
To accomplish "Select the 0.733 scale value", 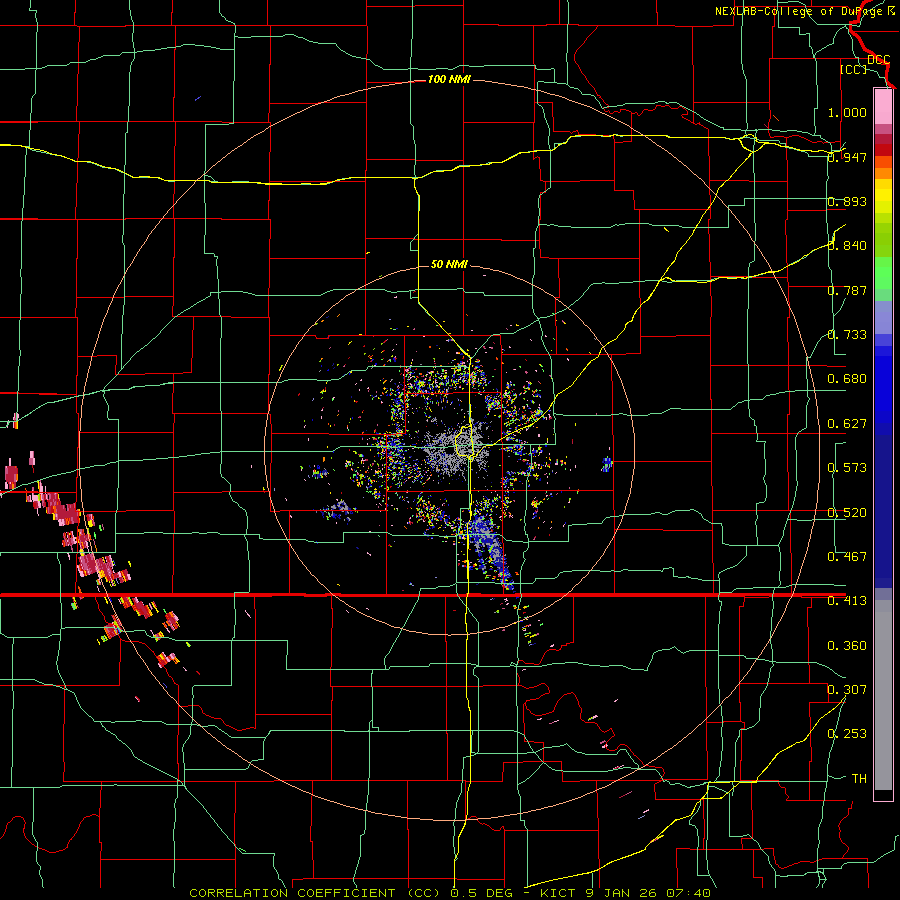I will 847,335.
